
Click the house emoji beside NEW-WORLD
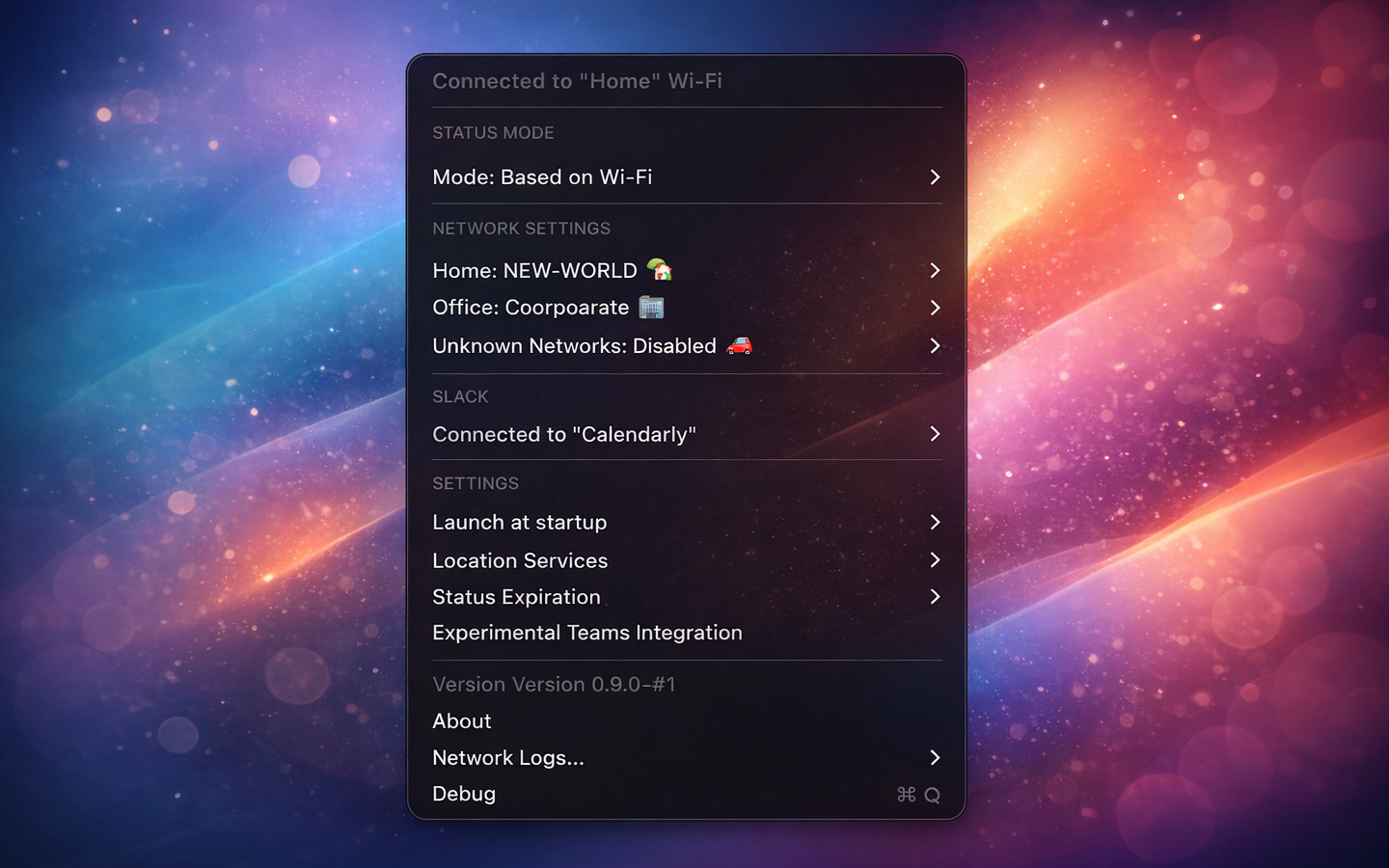click(659, 270)
